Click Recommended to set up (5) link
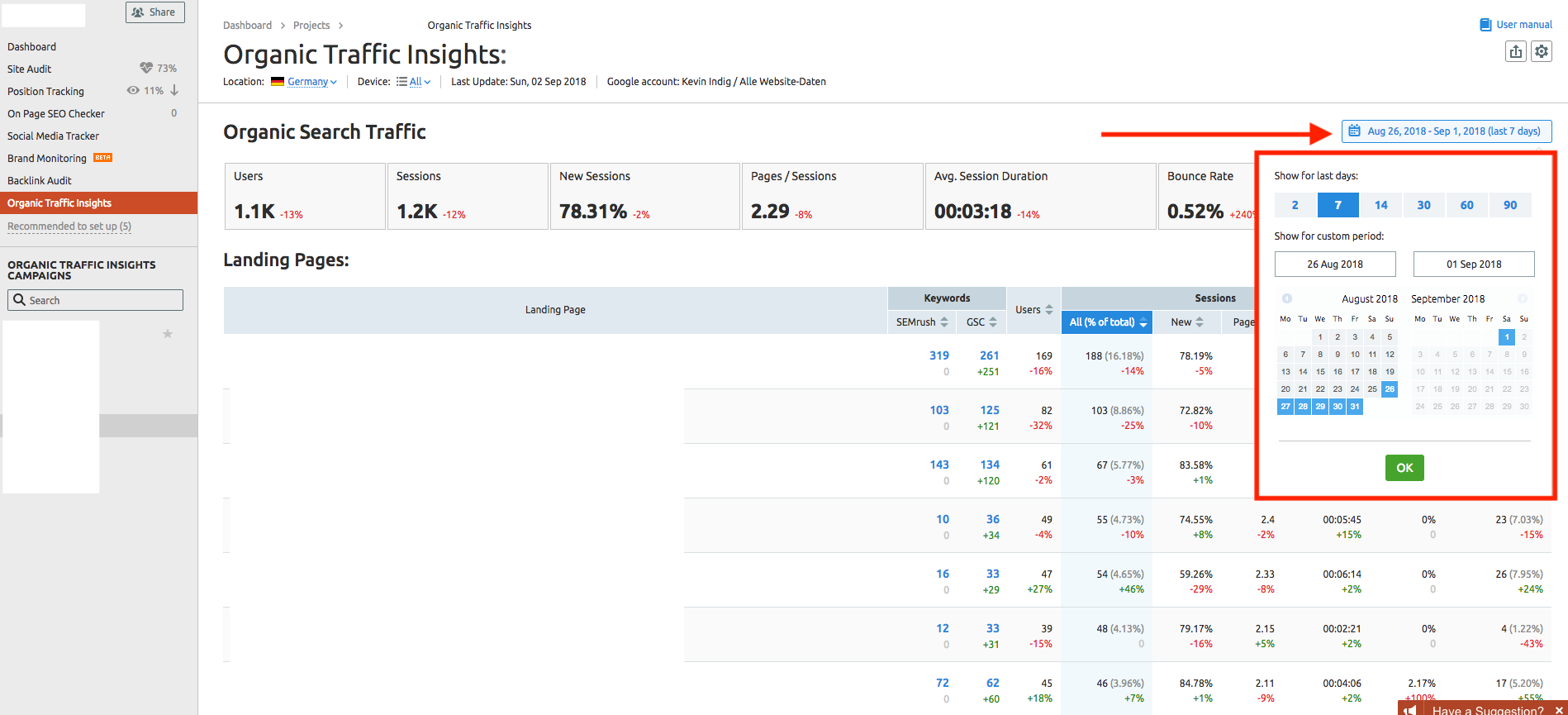Screen dimensions: 1568x715 [69, 226]
